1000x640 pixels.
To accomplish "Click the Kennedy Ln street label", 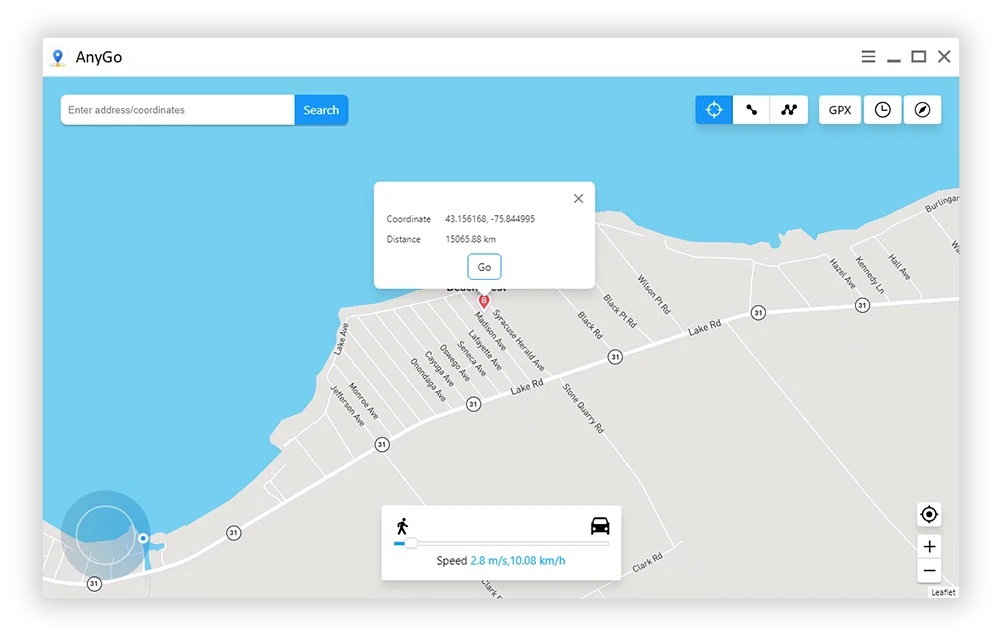I will click(x=870, y=275).
